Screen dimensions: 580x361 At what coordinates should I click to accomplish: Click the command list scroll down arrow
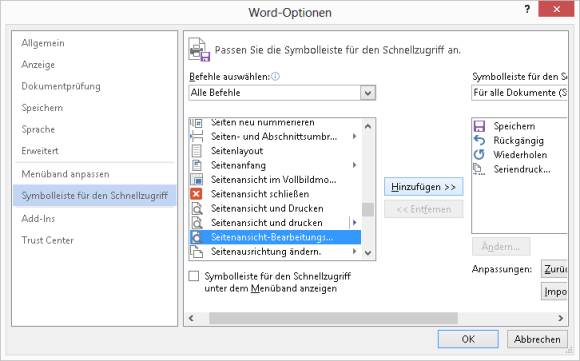click(x=368, y=253)
